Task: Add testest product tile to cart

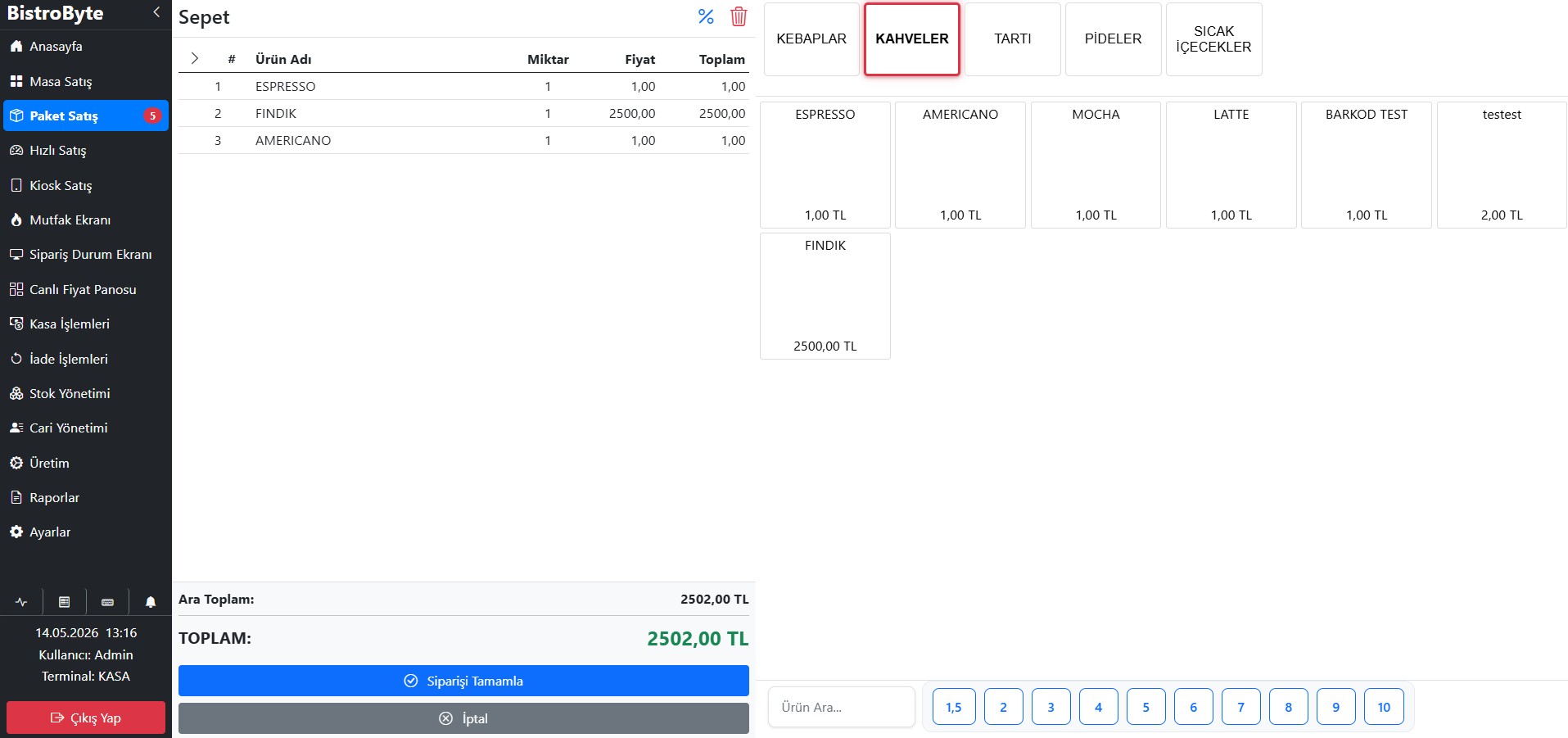Action: pos(1502,165)
